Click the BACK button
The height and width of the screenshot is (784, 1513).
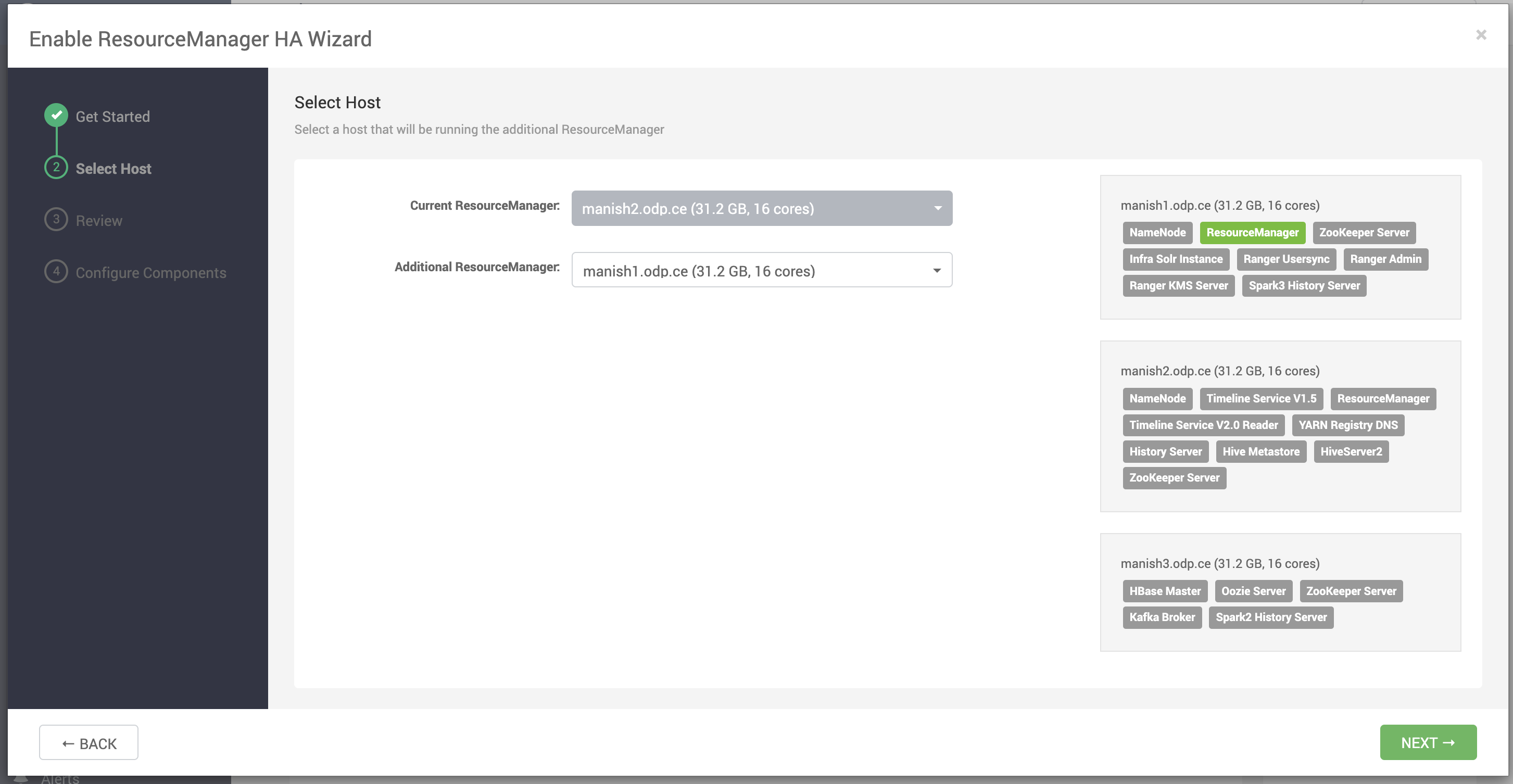(x=89, y=743)
